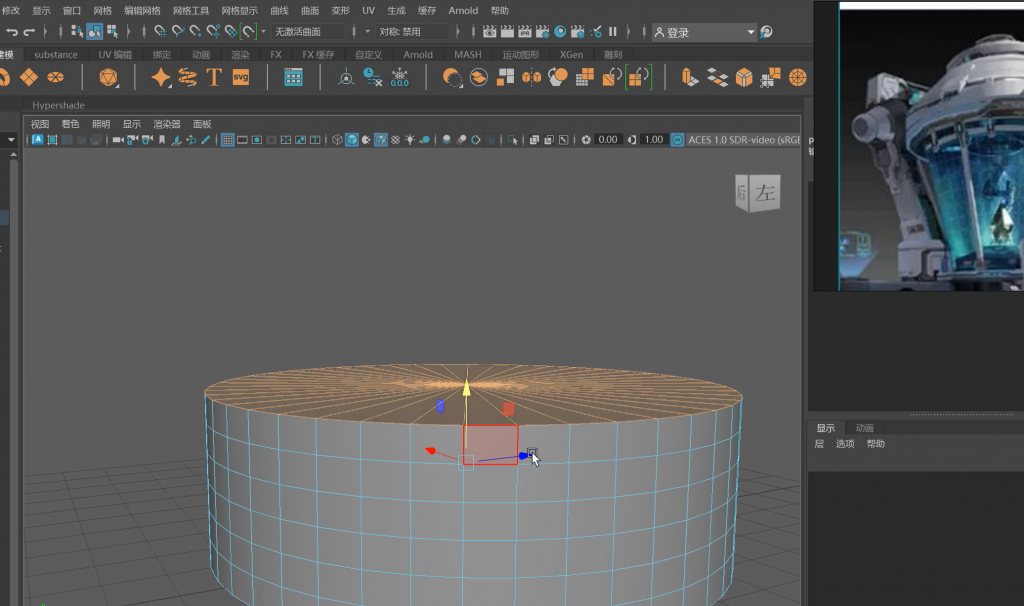Open the content browser grid icon
1024x606 pixels.
[x=293, y=78]
